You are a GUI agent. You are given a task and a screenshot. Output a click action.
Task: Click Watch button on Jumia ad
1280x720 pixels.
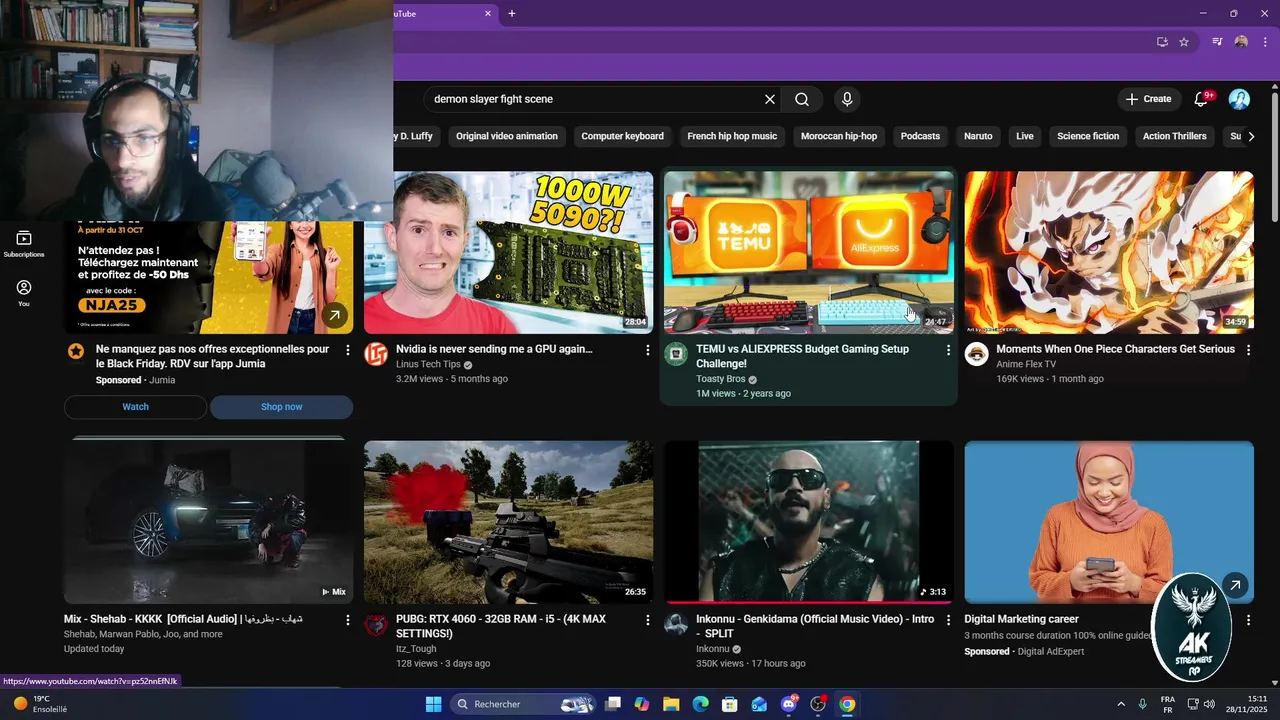(135, 407)
